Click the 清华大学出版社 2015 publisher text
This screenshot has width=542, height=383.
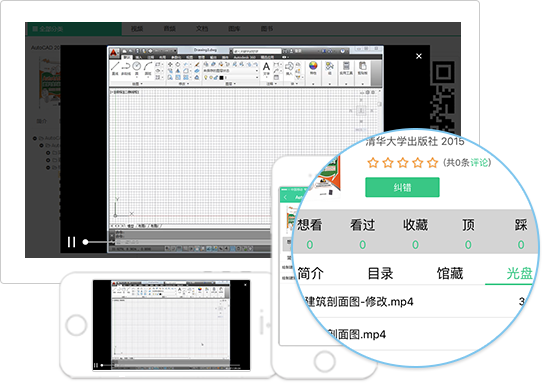[415, 141]
